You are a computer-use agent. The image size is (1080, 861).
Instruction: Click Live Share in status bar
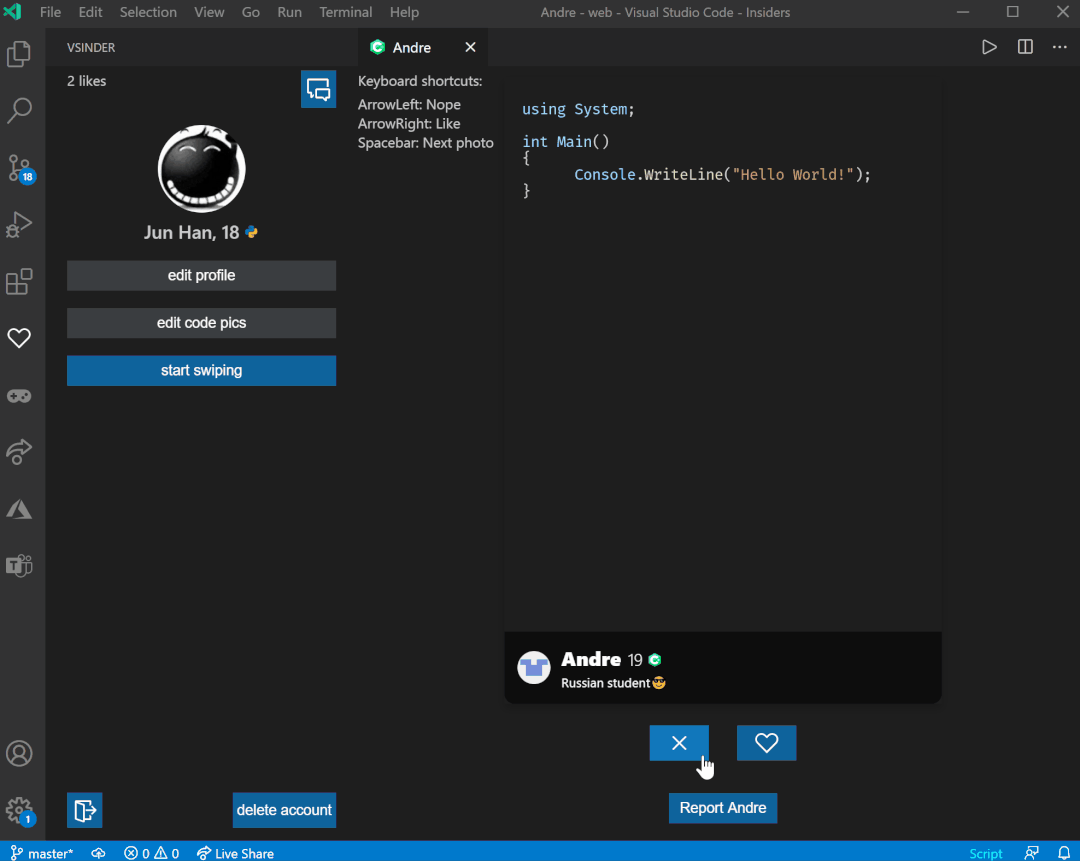point(236,853)
